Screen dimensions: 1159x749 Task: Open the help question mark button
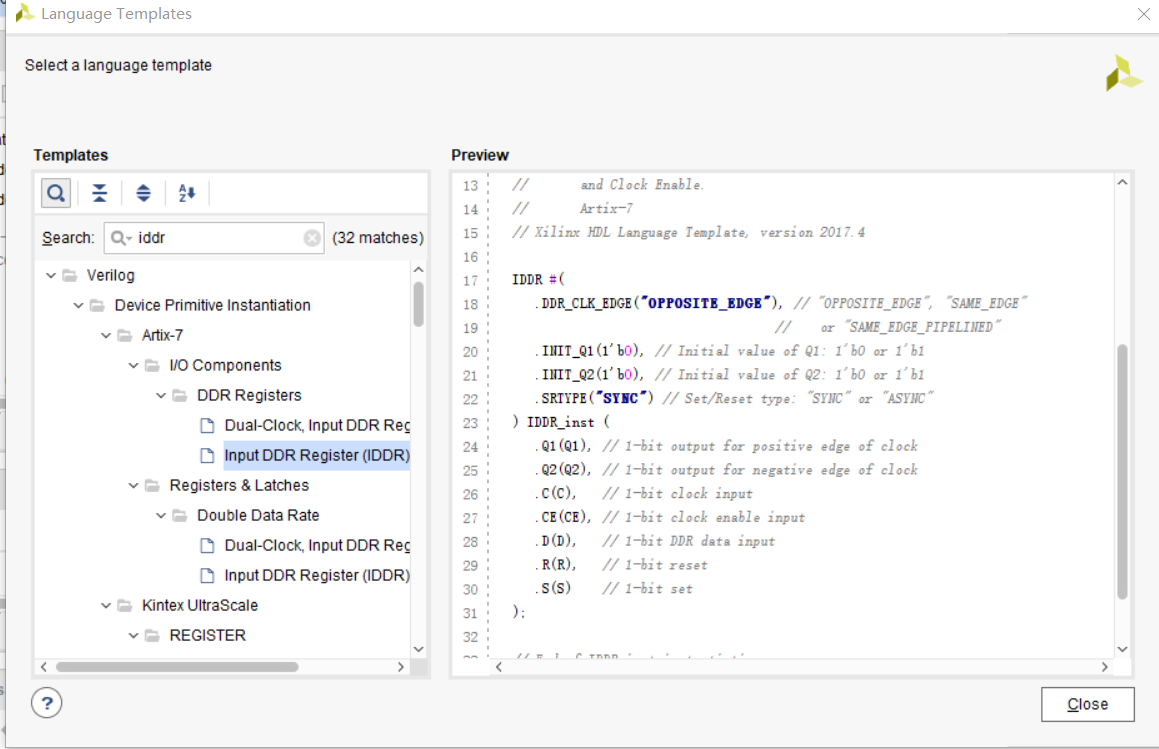[47, 703]
